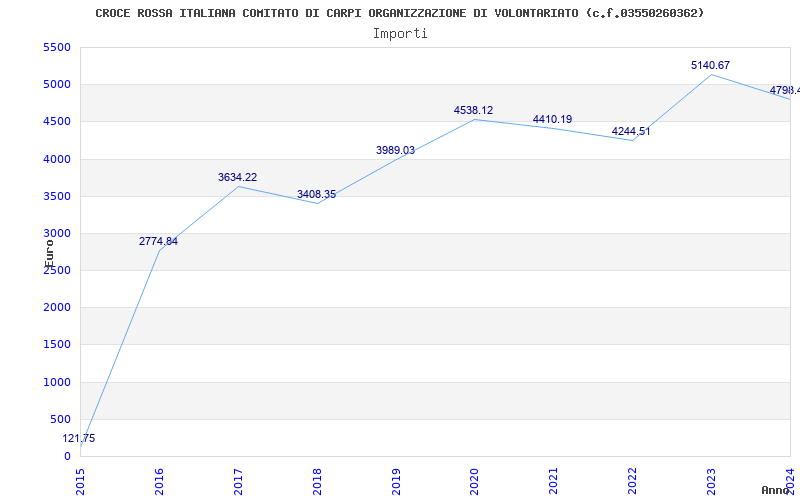This screenshot has height=500, width=800.
Task: Select the 2021 year label on x-axis
Action: click(554, 481)
